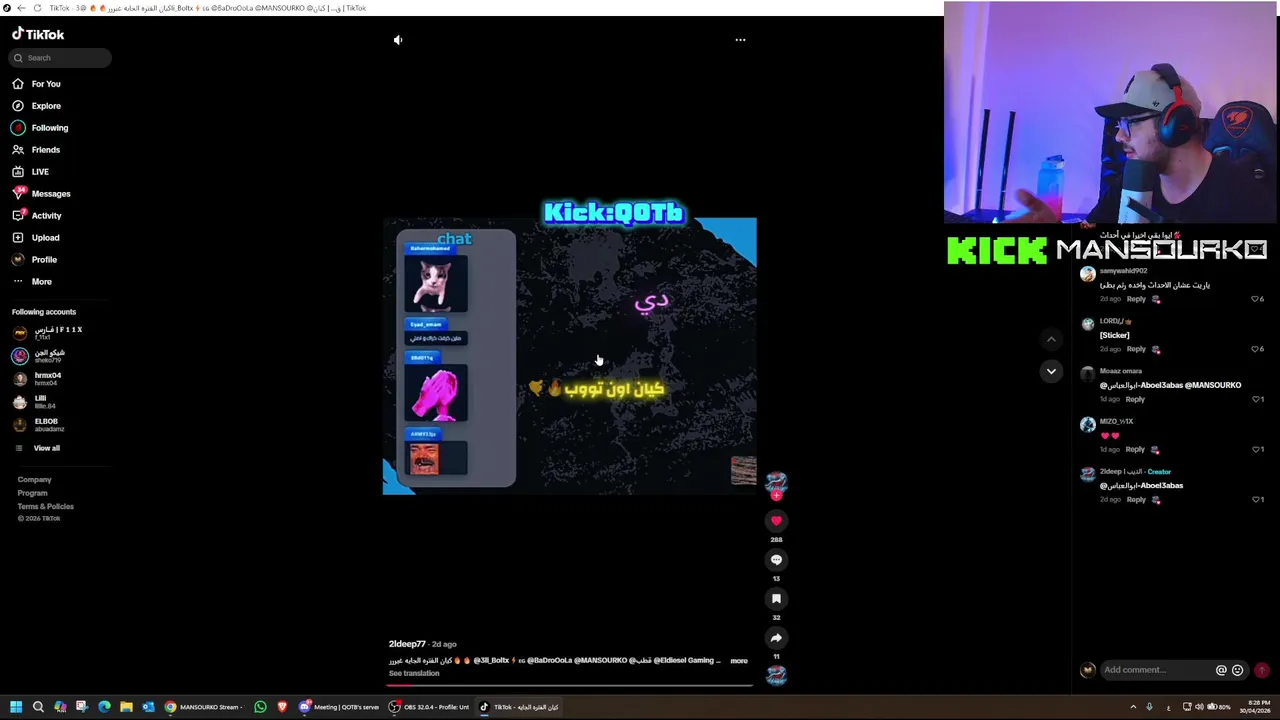Switch to MANSOURKO Stream Chrome window

pos(204,707)
